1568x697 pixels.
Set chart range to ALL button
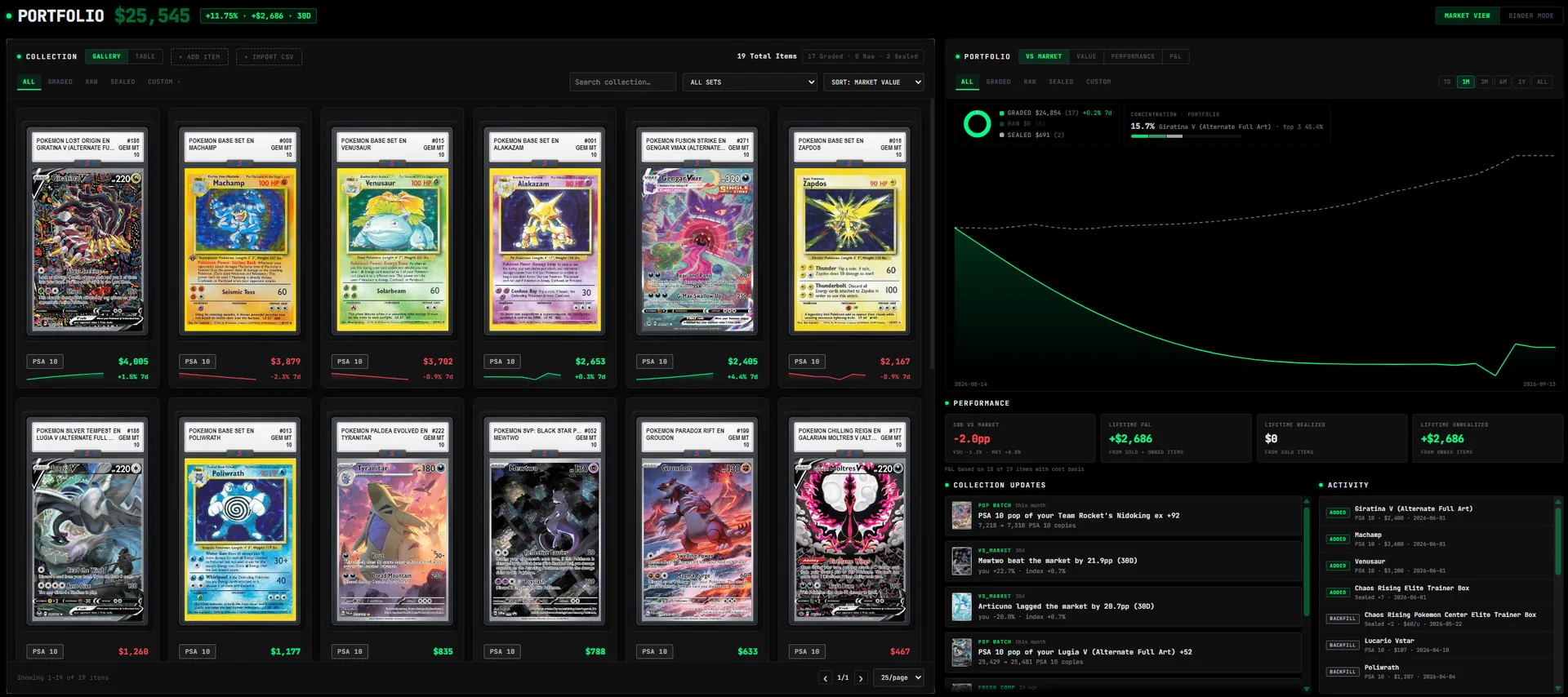1542,82
